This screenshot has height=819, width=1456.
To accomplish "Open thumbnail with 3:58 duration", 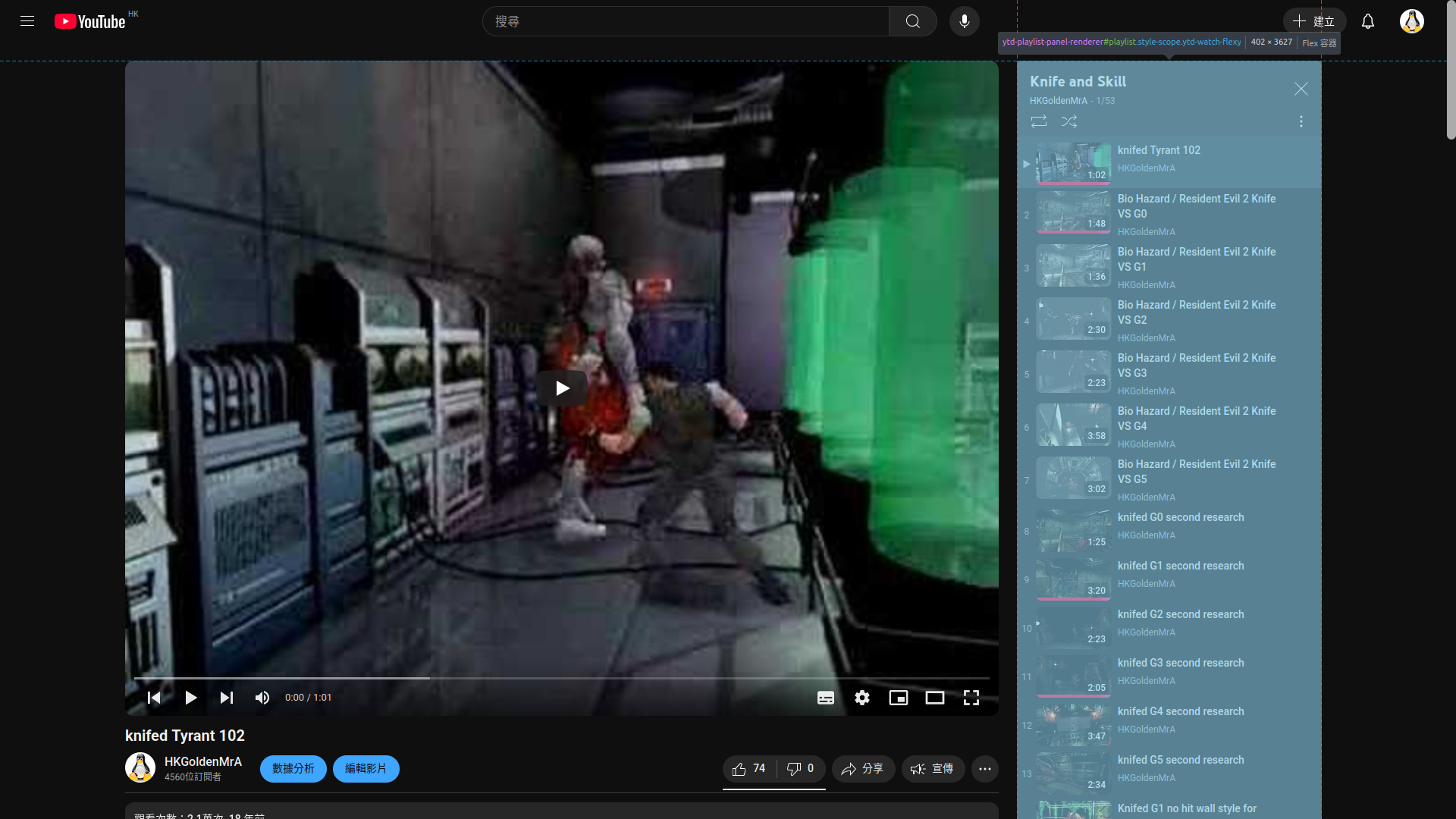I will pyautogui.click(x=1074, y=424).
